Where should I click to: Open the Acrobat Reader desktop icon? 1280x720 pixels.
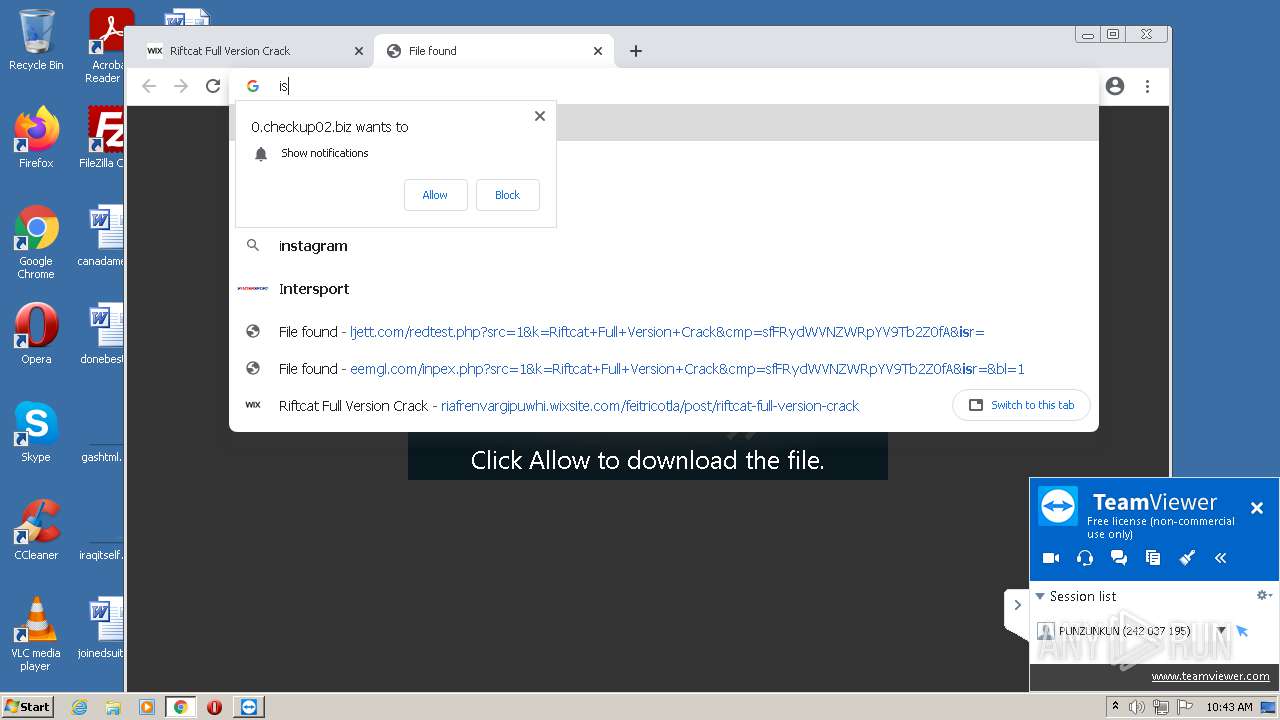point(106,45)
